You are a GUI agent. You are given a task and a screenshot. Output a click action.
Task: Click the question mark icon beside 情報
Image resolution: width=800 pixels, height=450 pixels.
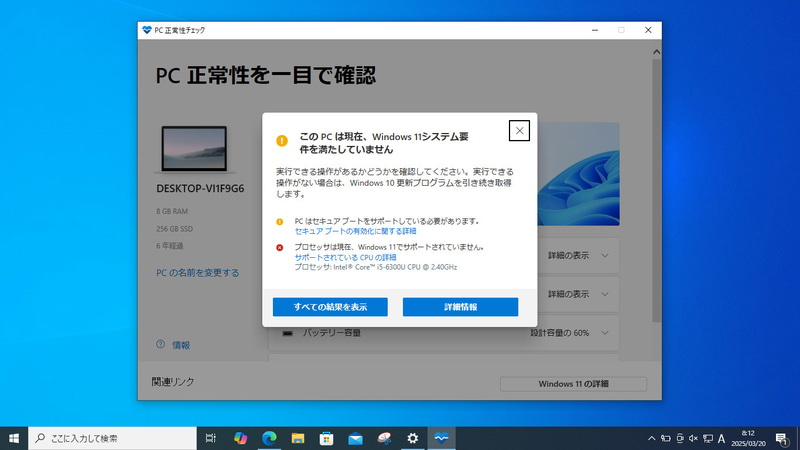(x=160, y=344)
